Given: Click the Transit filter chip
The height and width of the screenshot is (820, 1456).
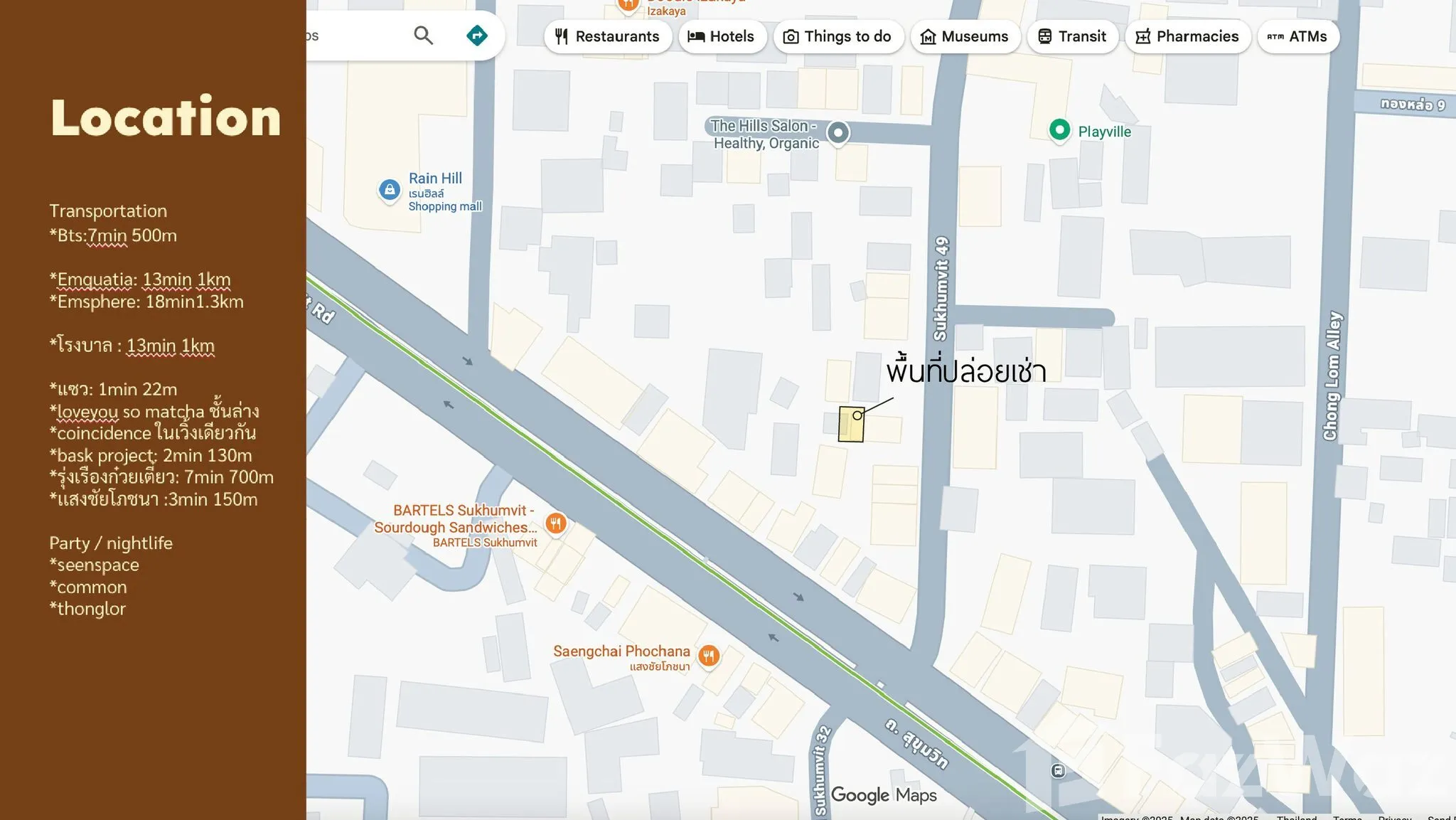Looking at the screenshot, I should (1072, 36).
